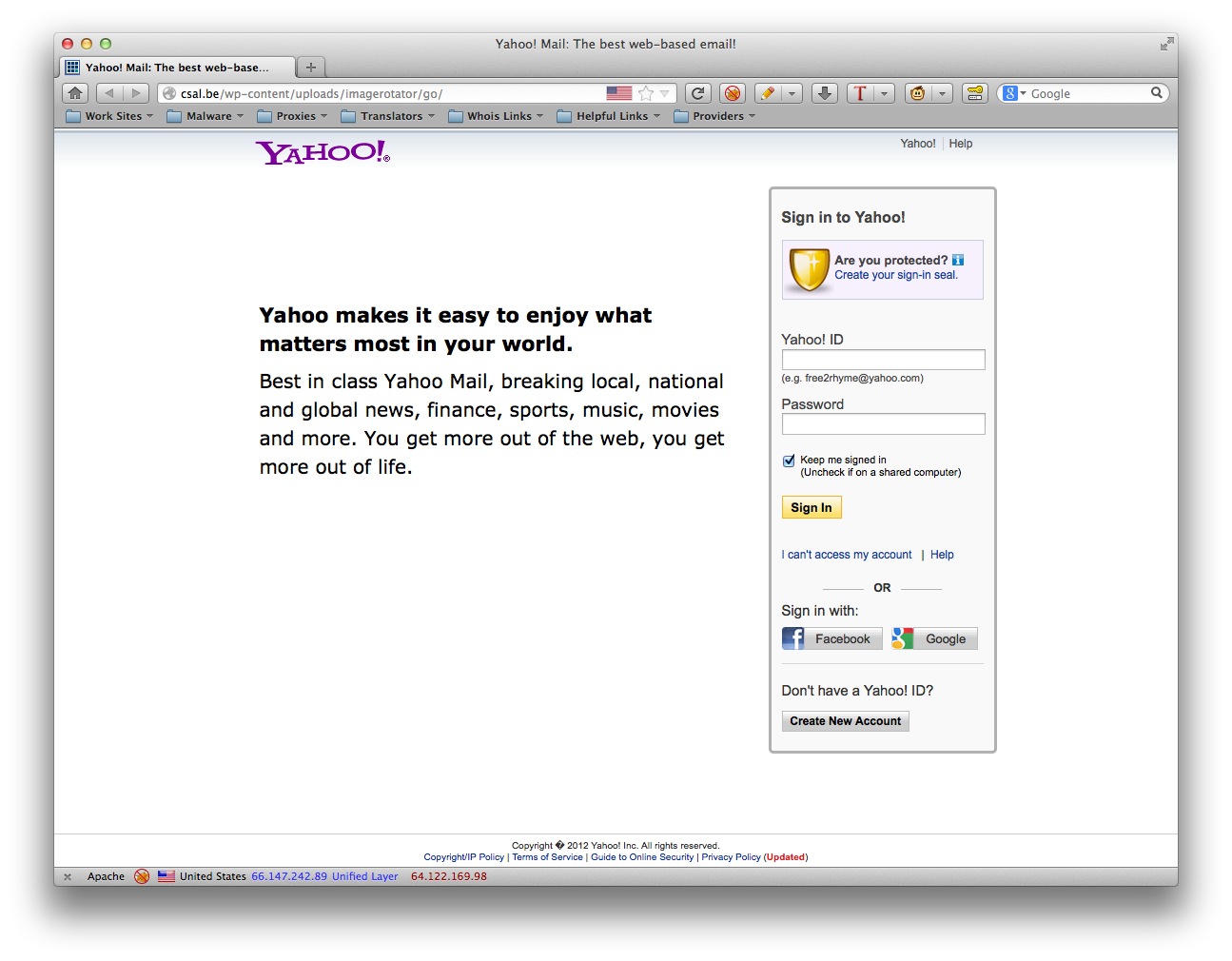
Task: Click the Password input field
Action: (883, 424)
